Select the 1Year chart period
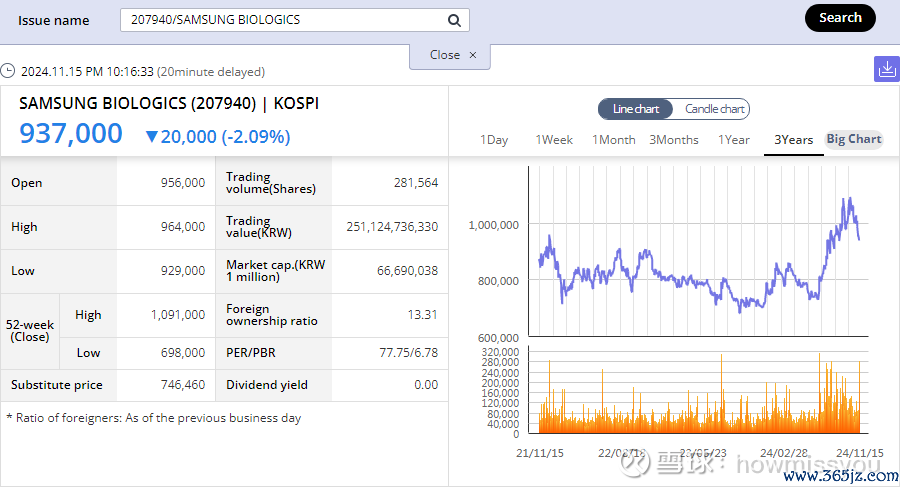Image resolution: width=906 pixels, height=491 pixels. tap(734, 140)
